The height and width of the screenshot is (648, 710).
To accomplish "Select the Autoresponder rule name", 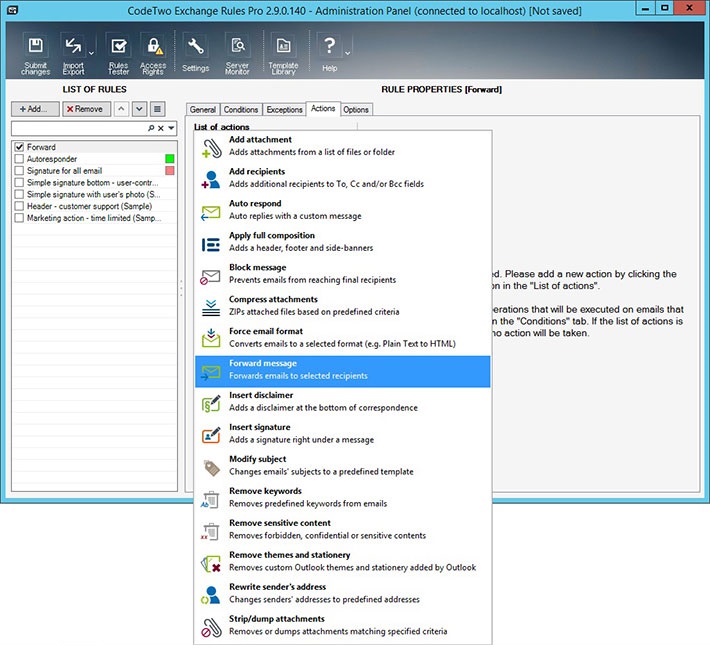I will click(x=52, y=159).
